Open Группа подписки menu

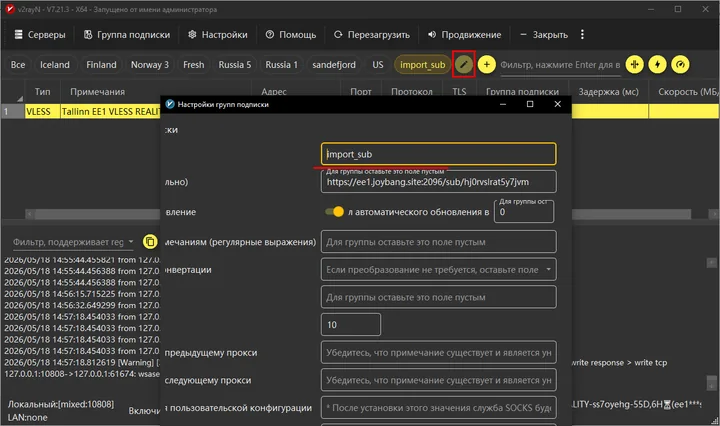point(127,34)
